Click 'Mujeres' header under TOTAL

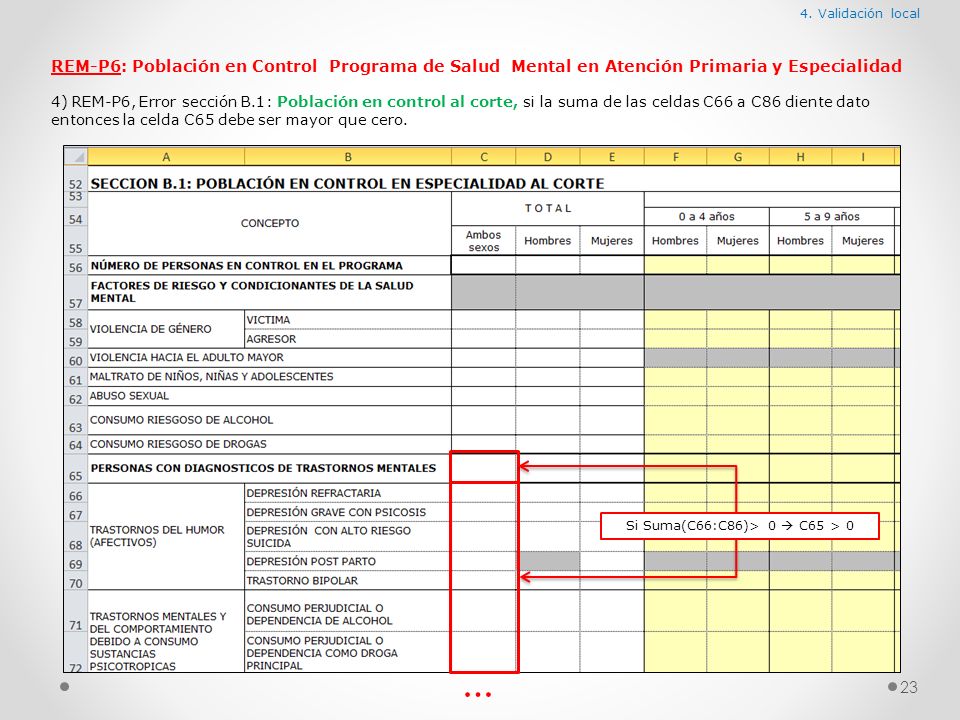pos(612,241)
